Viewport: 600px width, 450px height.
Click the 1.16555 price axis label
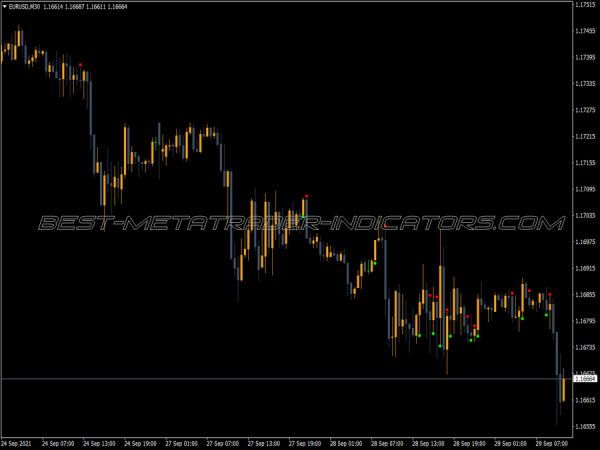coord(585,427)
